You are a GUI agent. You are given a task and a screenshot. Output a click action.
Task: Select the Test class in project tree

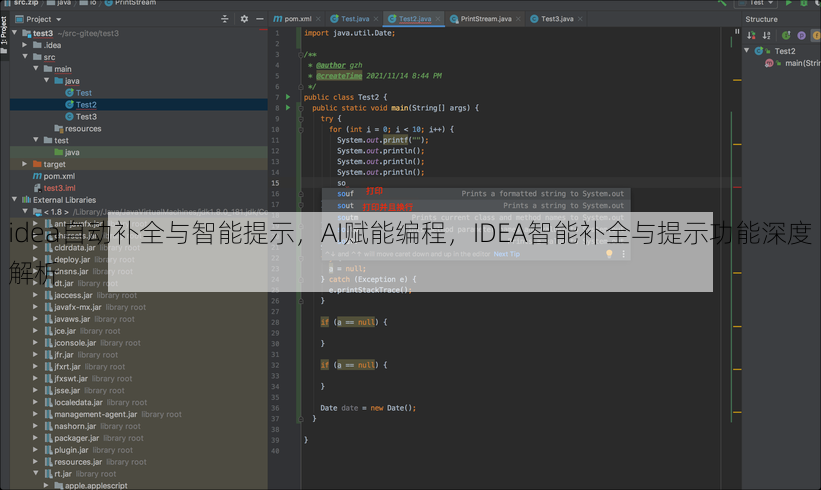coord(84,93)
